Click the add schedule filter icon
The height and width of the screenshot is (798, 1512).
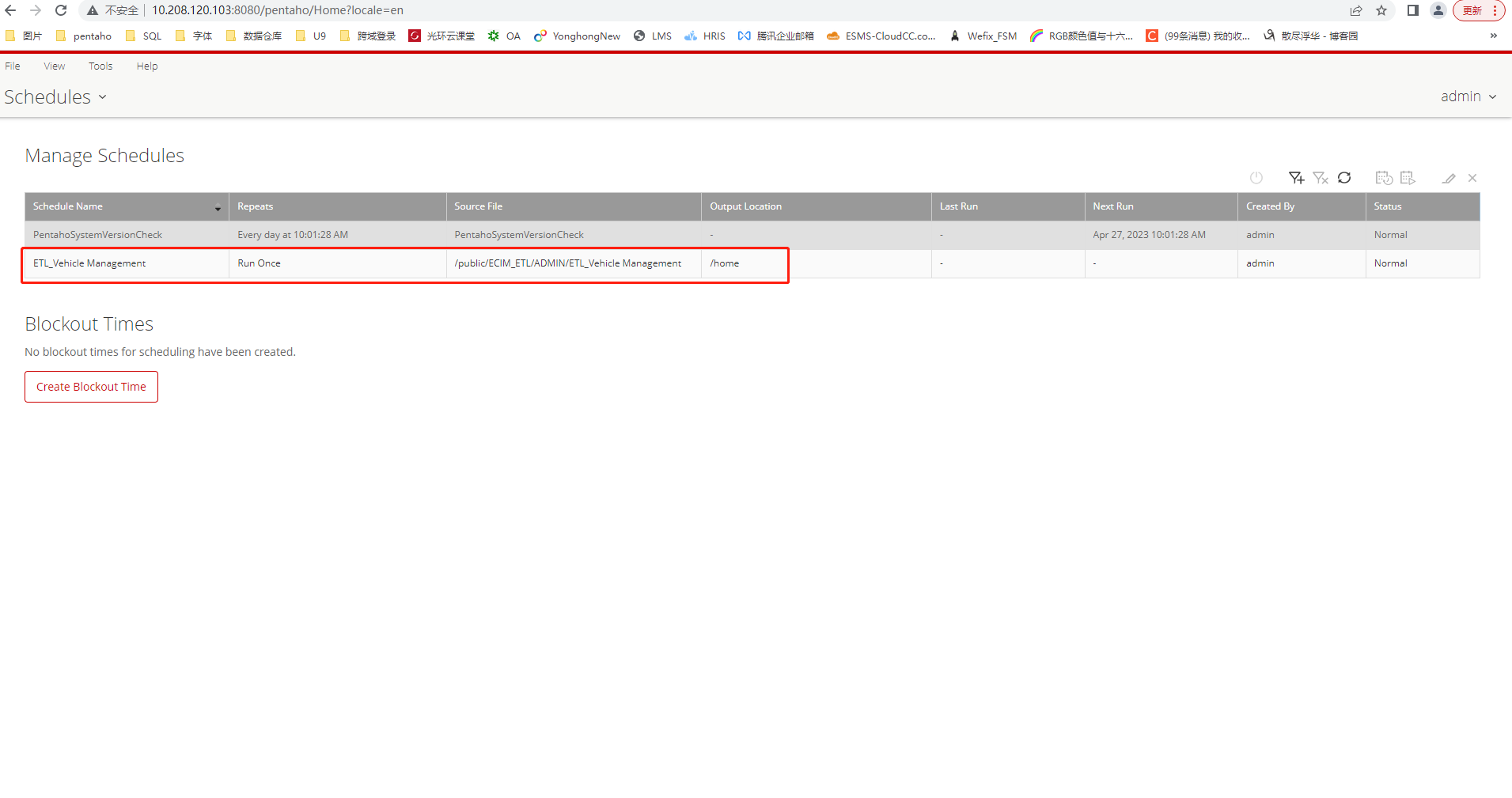tap(1295, 178)
